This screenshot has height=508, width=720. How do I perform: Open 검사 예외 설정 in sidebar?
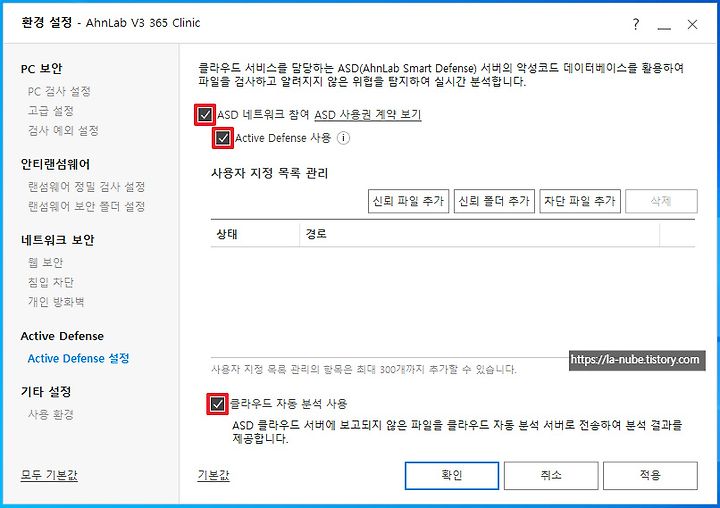[x=63, y=130]
